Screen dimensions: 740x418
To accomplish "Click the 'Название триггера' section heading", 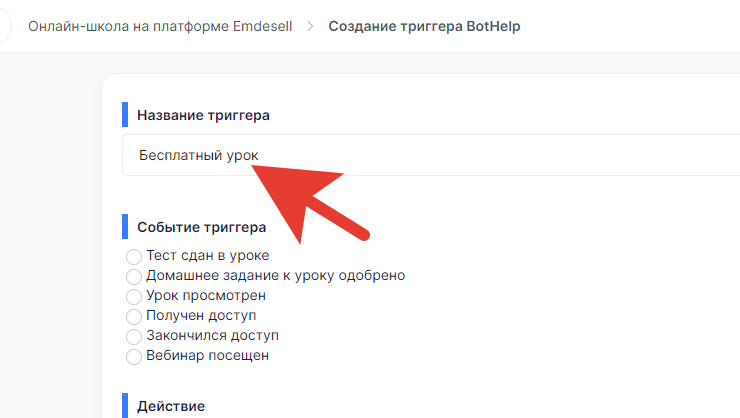I will tap(203, 115).
